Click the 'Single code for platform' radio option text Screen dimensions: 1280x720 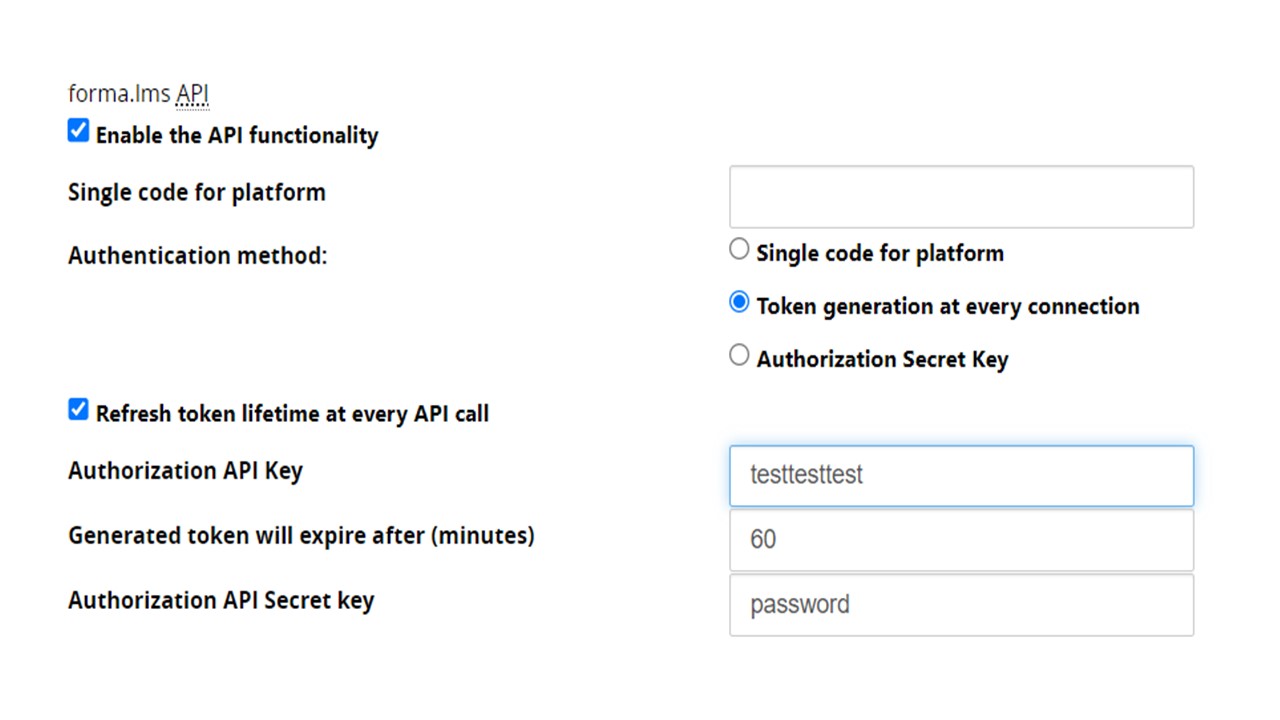880,254
